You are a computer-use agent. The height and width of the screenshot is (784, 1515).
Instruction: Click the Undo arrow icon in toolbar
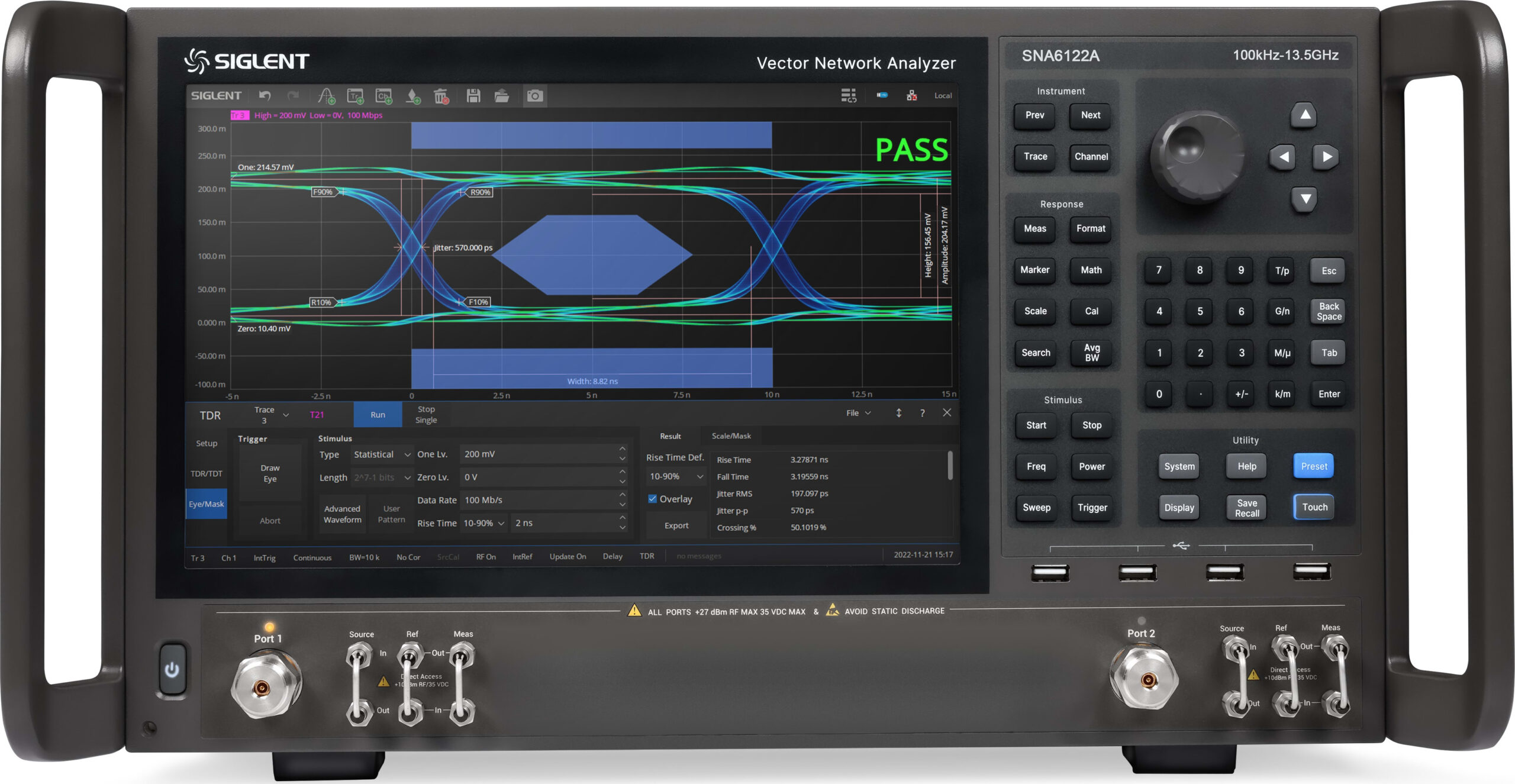point(265,95)
